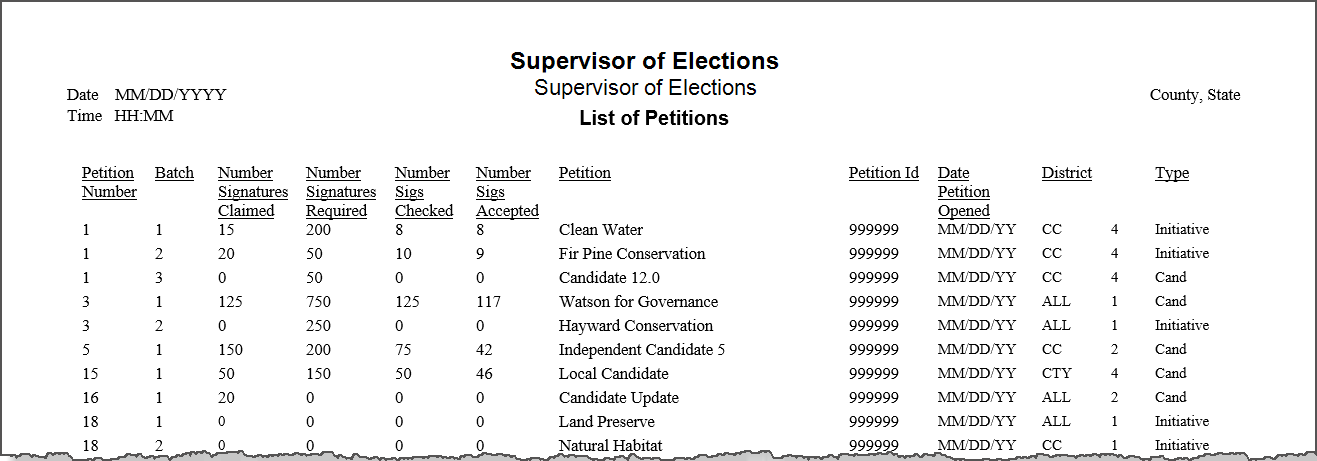Click the Hayward Conservation petition name
This screenshot has width=1317, height=461.
click(x=636, y=325)
